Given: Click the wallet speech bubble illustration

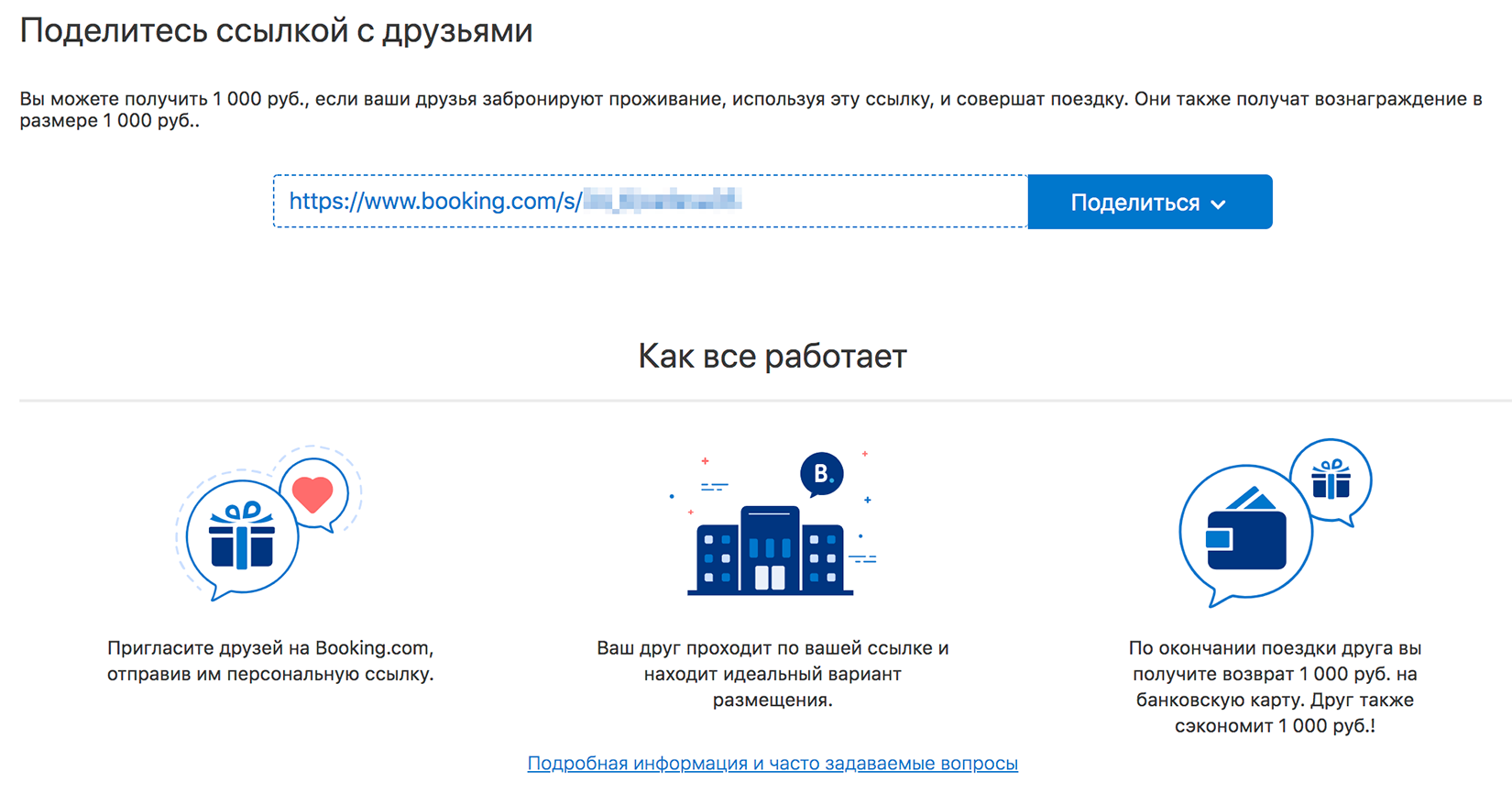Looking at the screenshot, I should click(x=1245, y=537).
